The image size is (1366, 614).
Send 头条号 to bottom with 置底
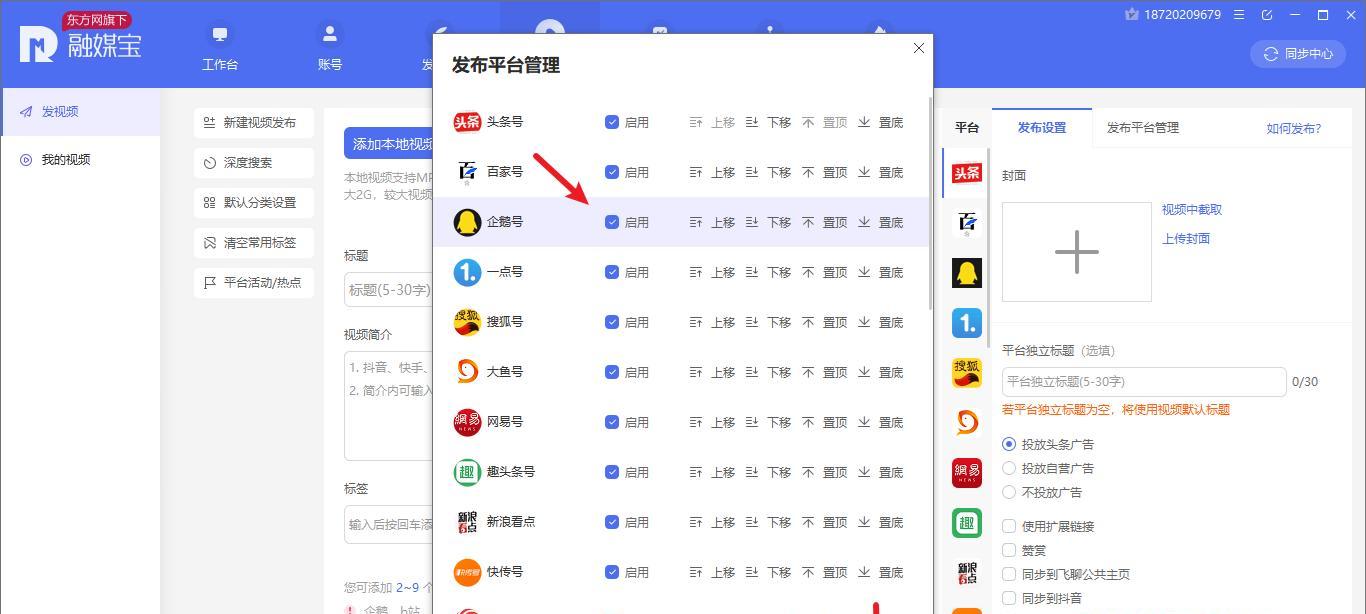880,122
